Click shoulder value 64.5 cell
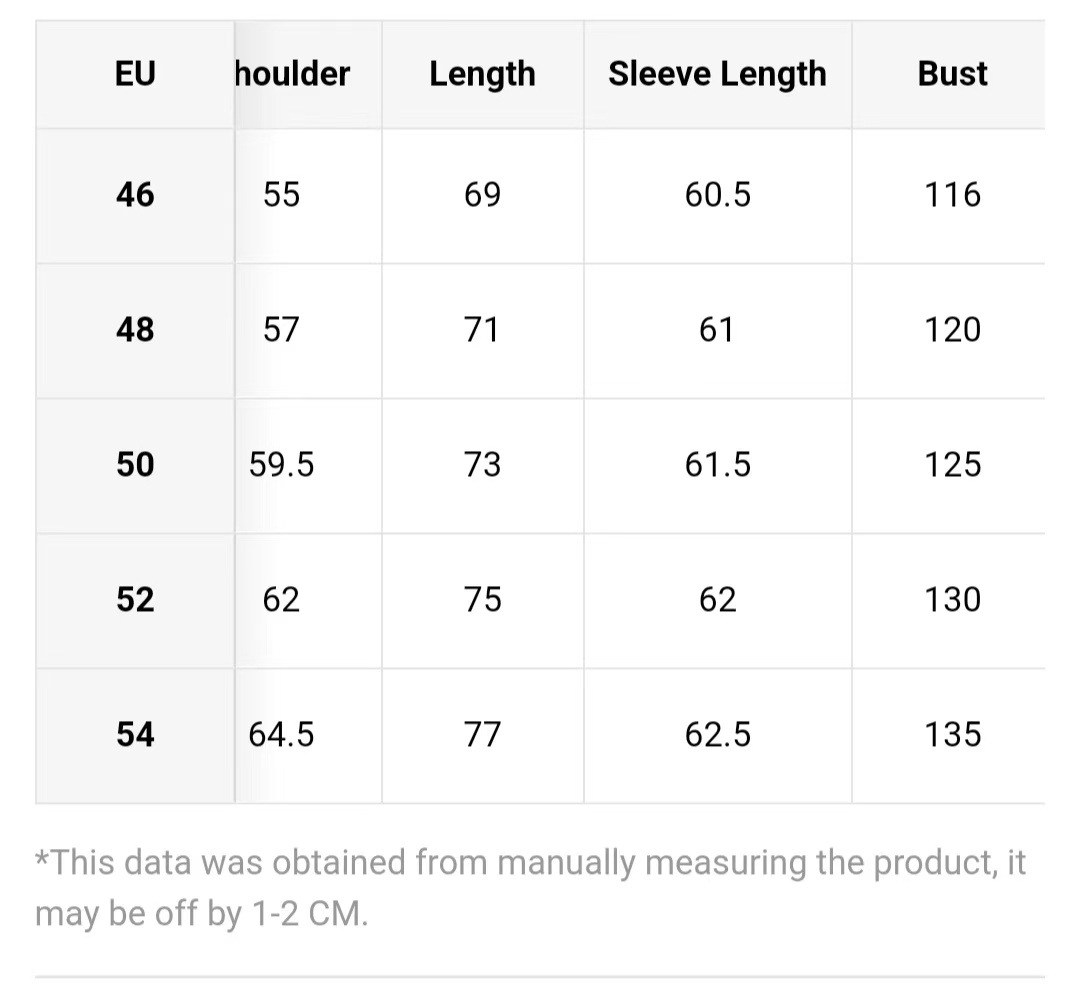This screenshot has height=984, width=1080. [282, 735]
